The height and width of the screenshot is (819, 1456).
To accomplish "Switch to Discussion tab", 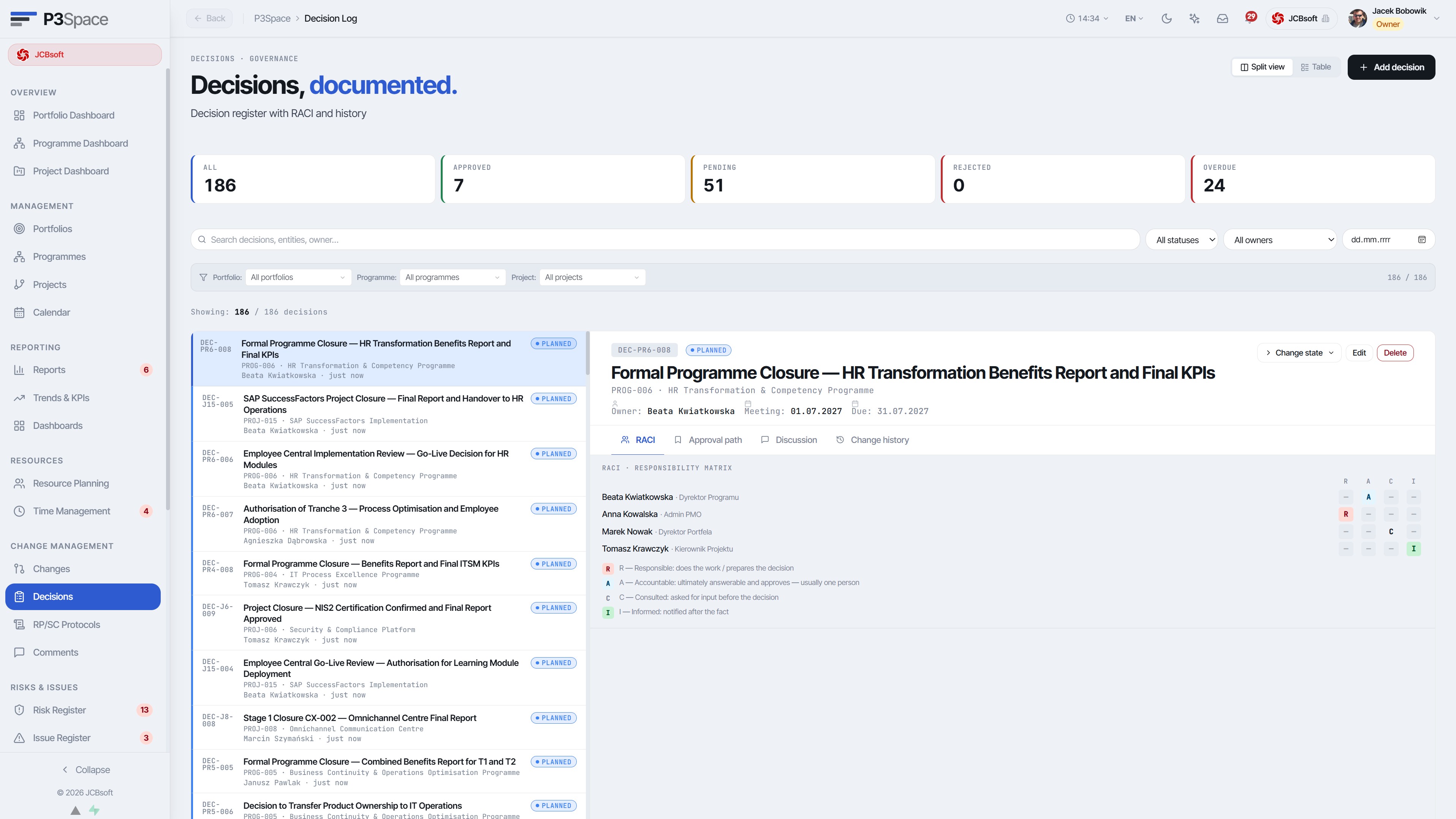I will [788, 440].
